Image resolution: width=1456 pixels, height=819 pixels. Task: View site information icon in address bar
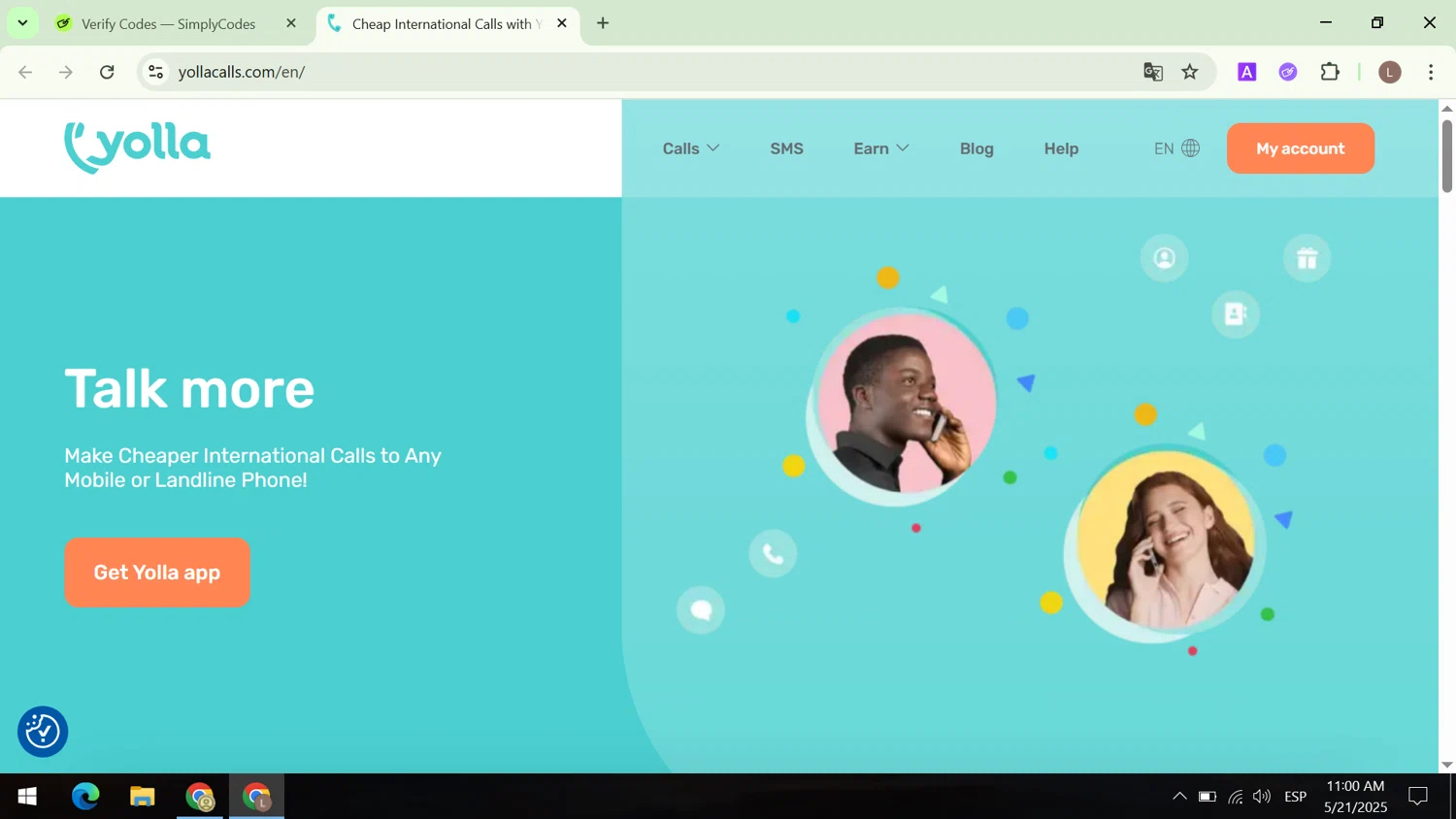155,72
